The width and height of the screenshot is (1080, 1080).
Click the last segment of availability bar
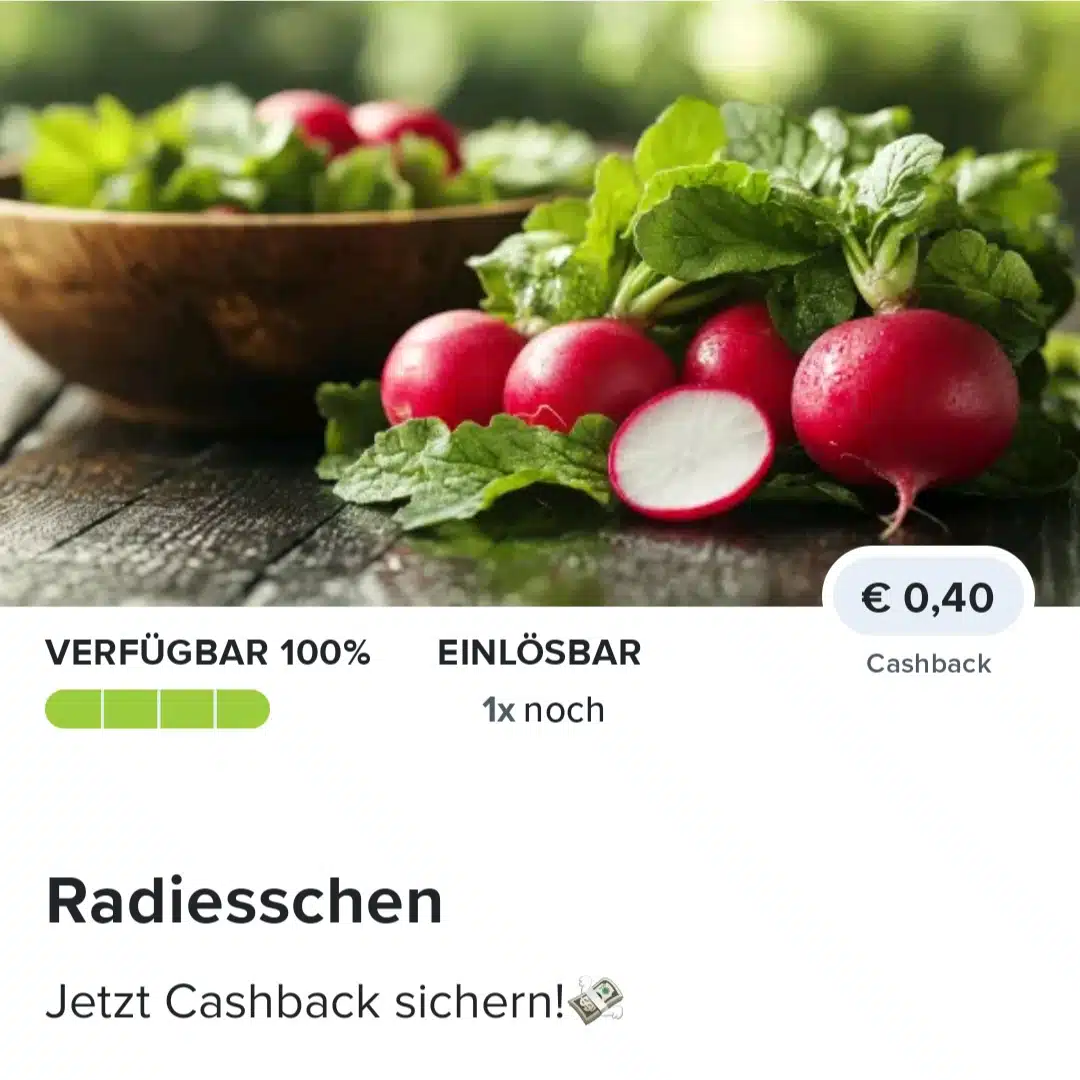tap(243, 709)
